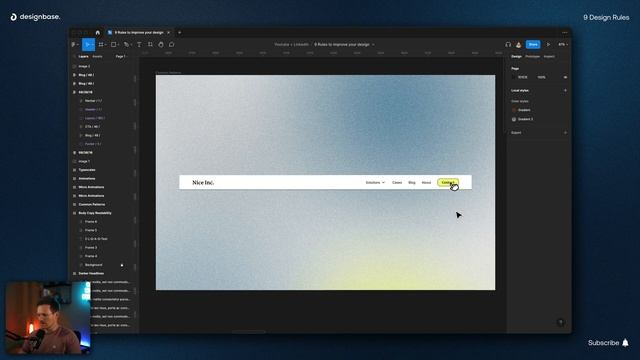Select the Frame 3 layer
This screenshot has width=640, height=360.
tap(91, 248)
